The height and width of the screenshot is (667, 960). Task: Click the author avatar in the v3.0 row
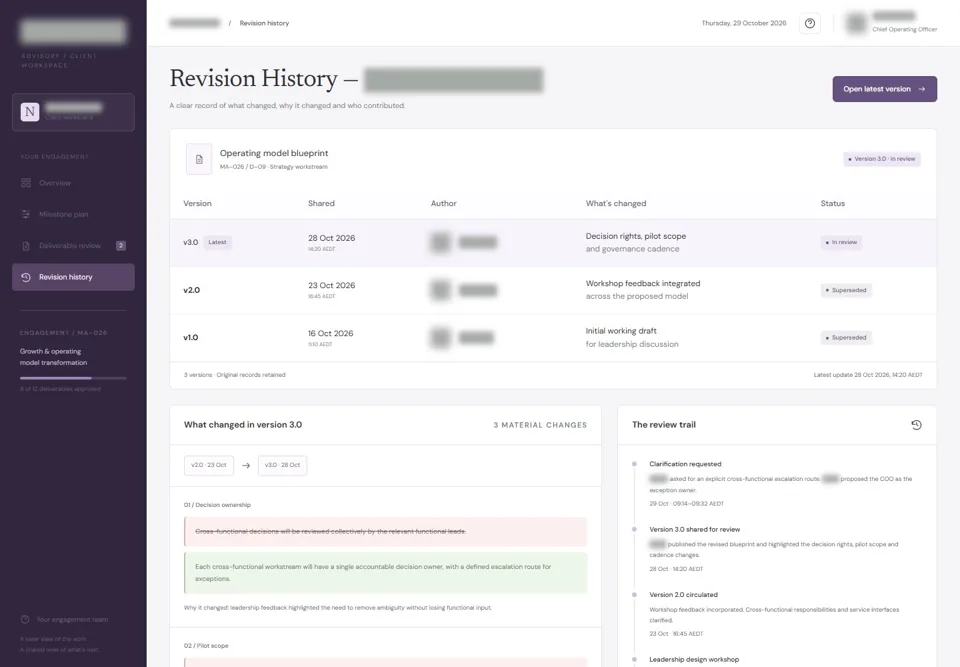click(440, 242)
